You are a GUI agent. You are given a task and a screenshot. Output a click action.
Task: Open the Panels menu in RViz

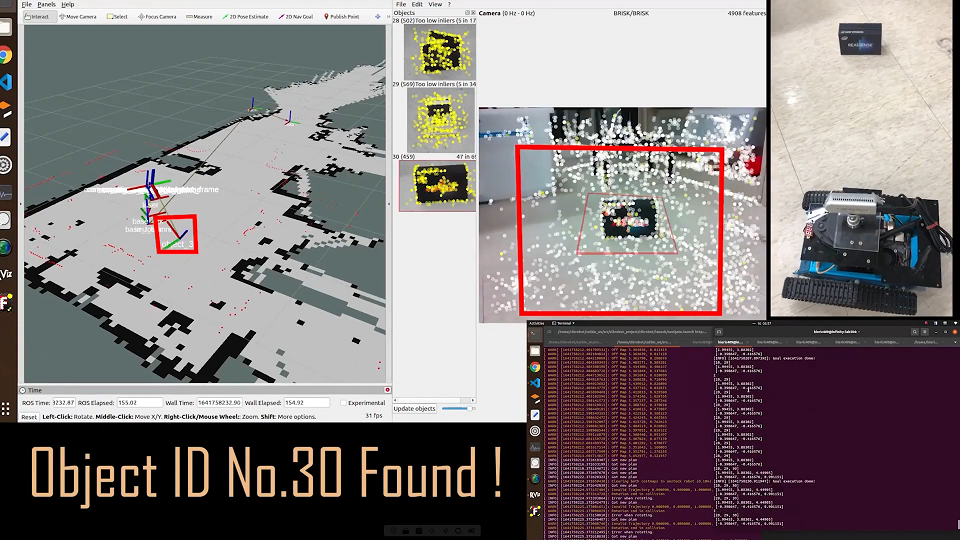46,5
